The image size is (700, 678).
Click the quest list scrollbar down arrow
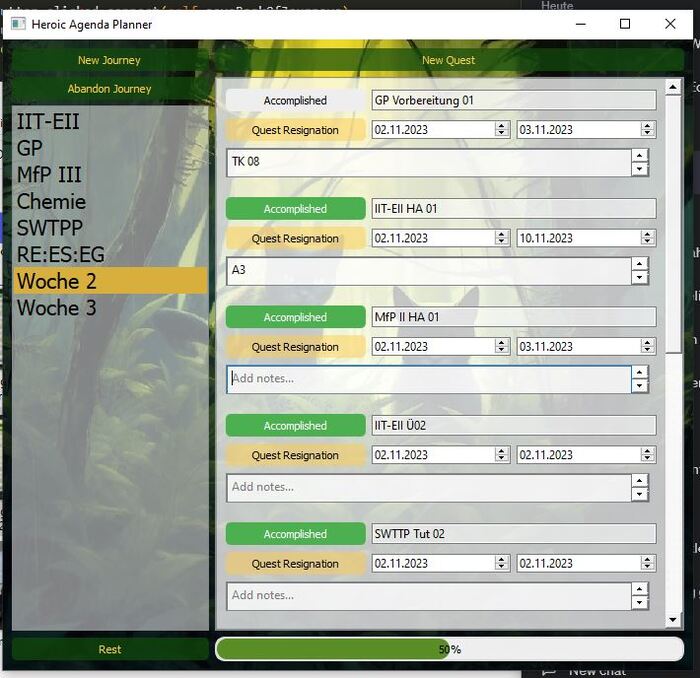pyautogui.click(x=673, y=621)
